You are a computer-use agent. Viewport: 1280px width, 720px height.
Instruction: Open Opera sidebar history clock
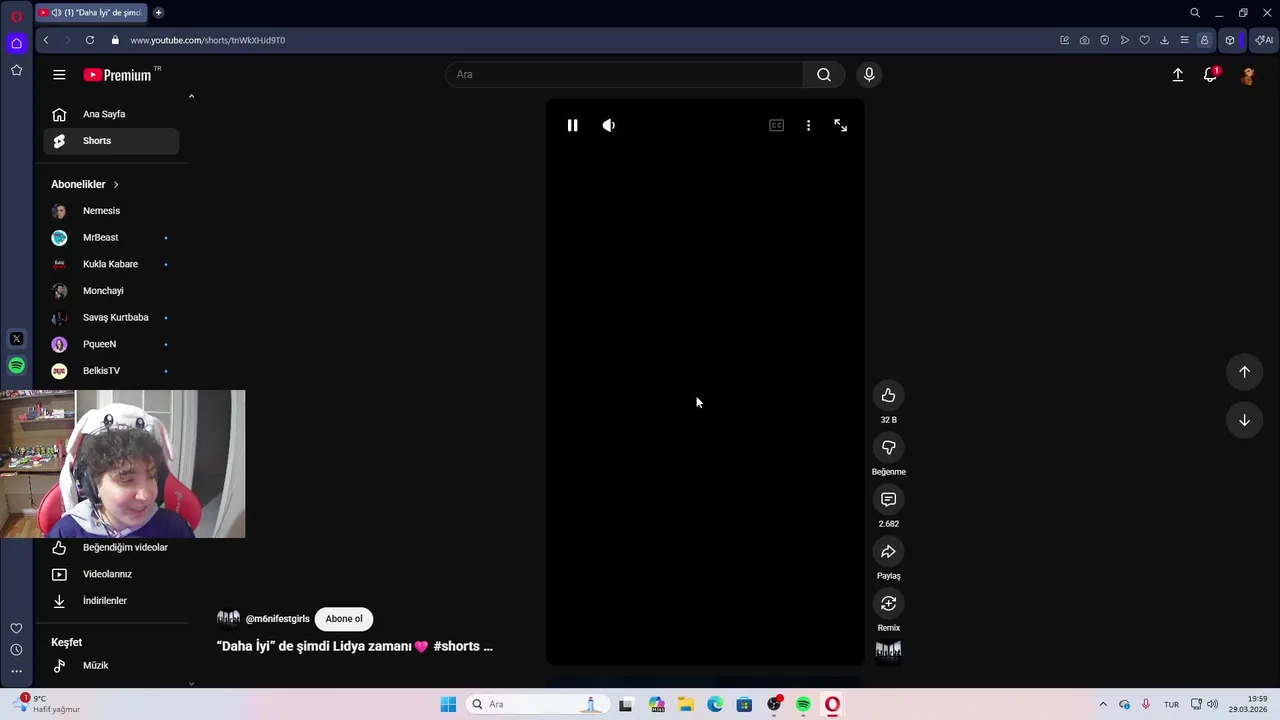click(16, 650)
